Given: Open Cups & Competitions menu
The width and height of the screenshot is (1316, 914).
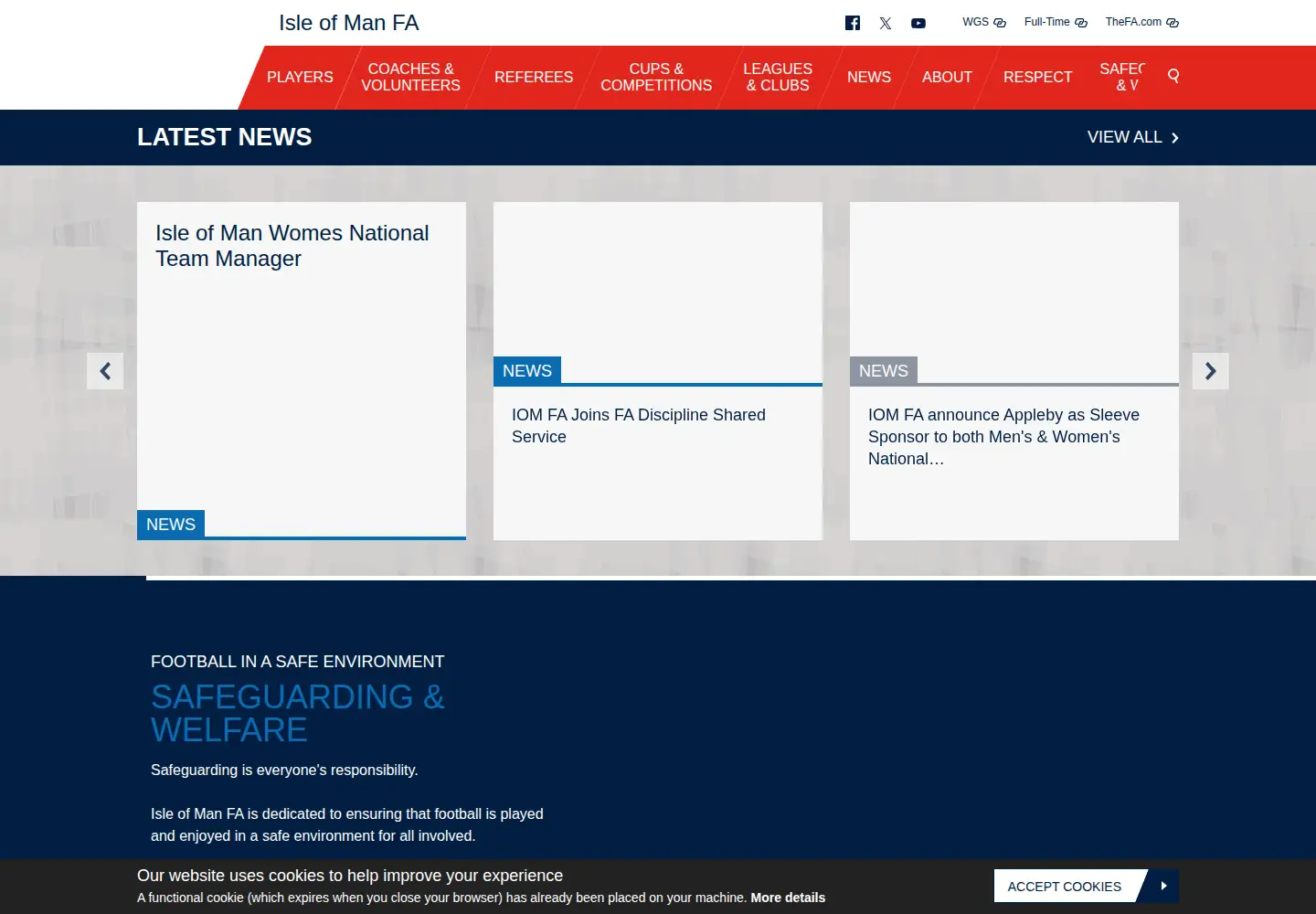Looking at the screenshot, I should [x=656, y=77].
